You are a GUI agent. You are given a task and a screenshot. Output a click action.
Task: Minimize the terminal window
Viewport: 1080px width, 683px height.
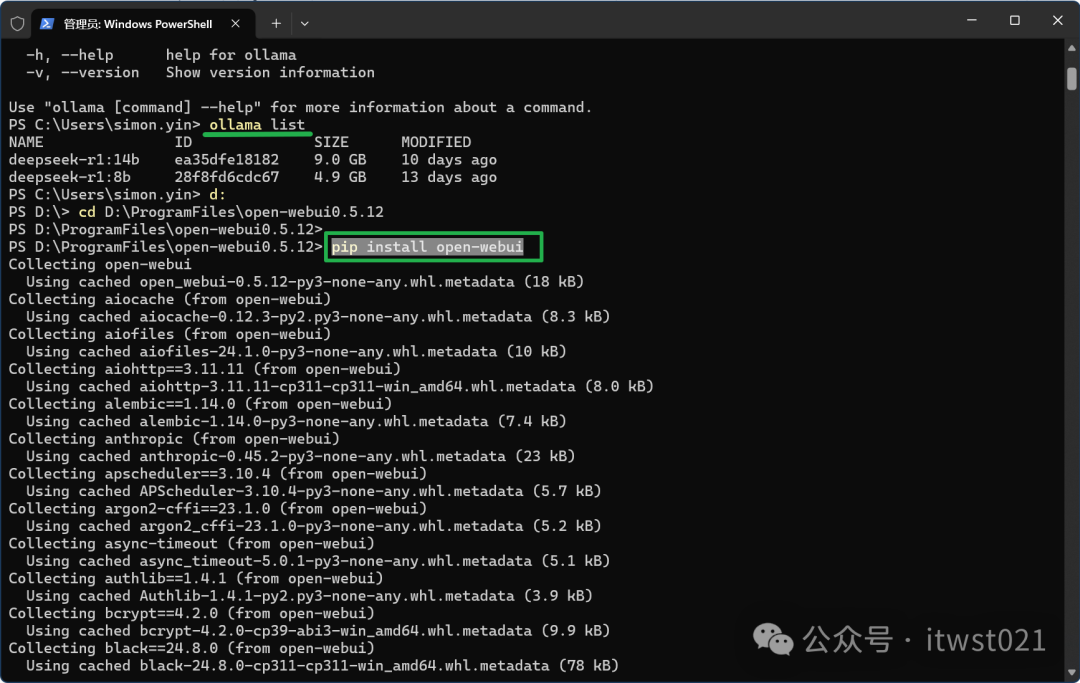[972, 21]
